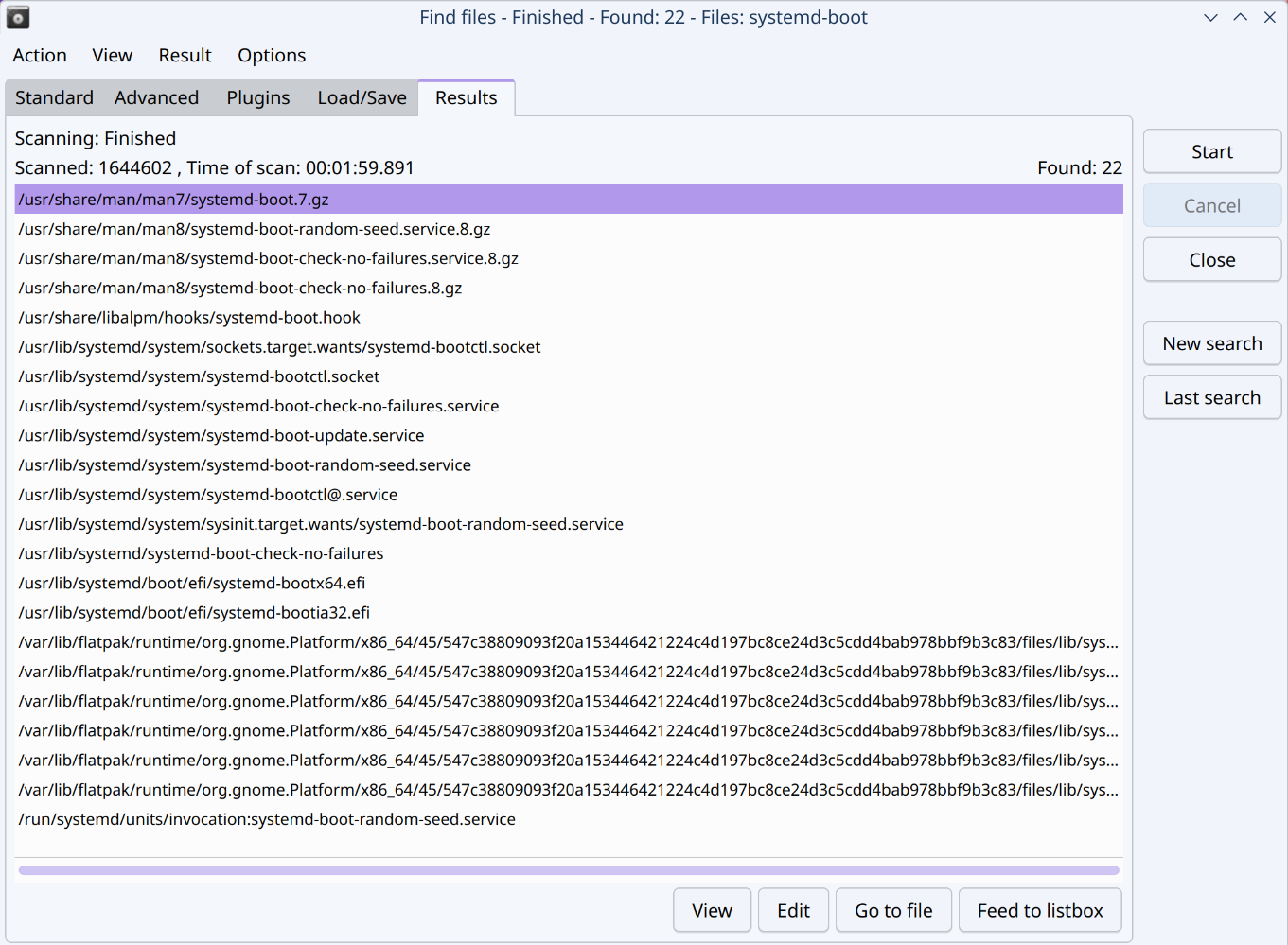Image resolution: width=1288 pixels, height=945 pixels.
Task: Click the Scanning: Finished status text
Action: point(96,139)
